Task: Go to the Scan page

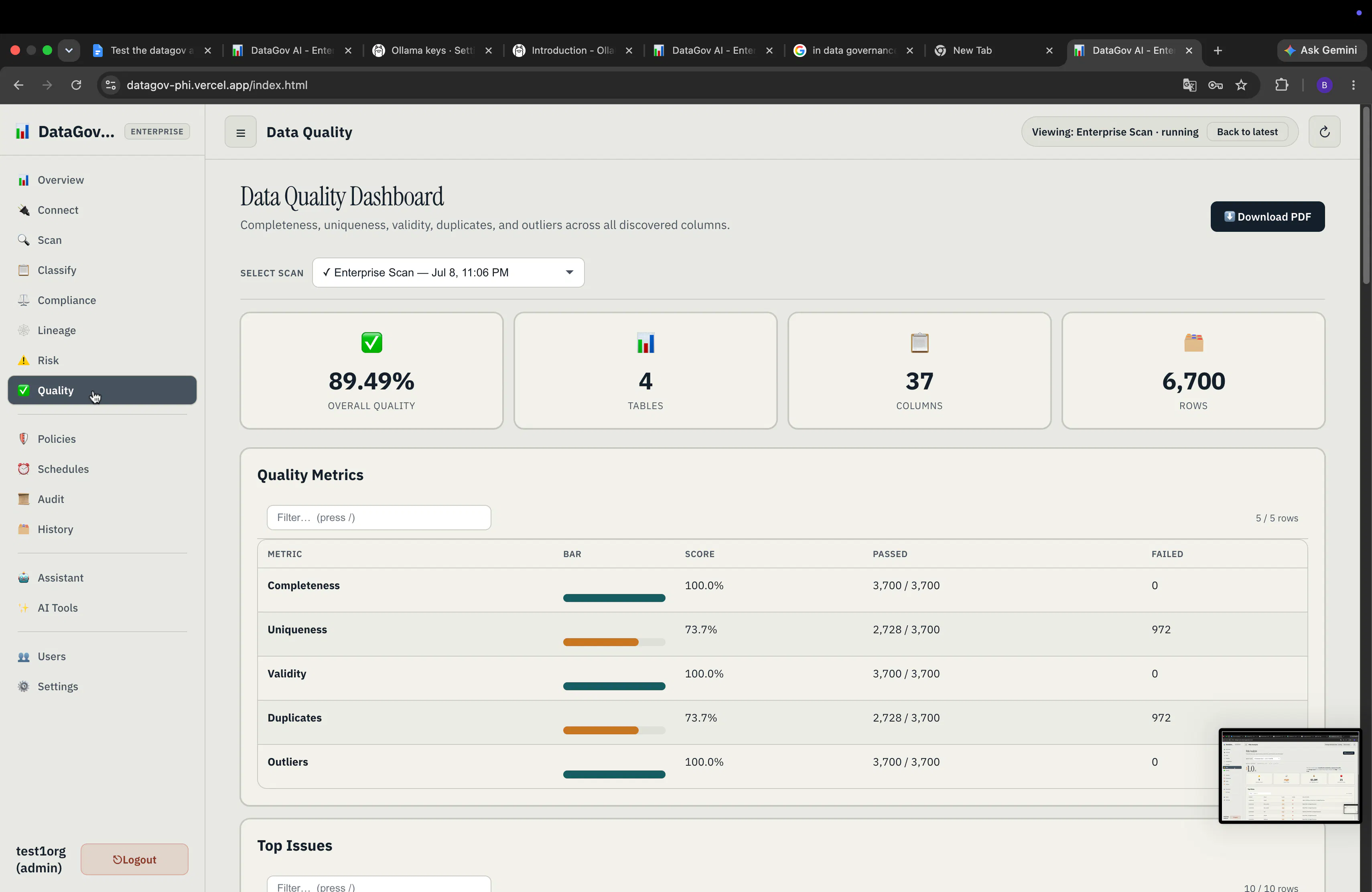Action: pos(102,240)
